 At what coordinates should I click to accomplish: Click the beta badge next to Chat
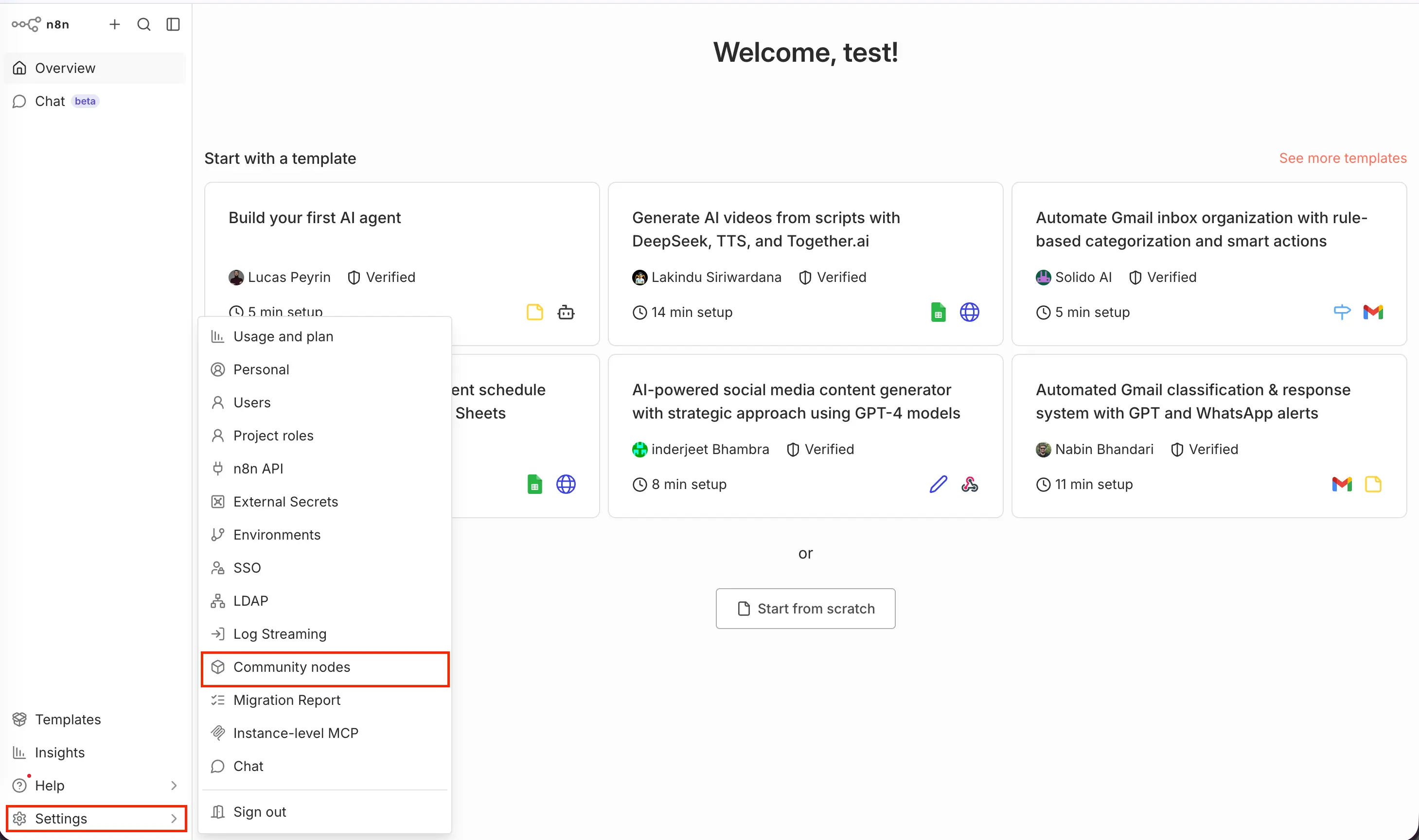[85, 101]
